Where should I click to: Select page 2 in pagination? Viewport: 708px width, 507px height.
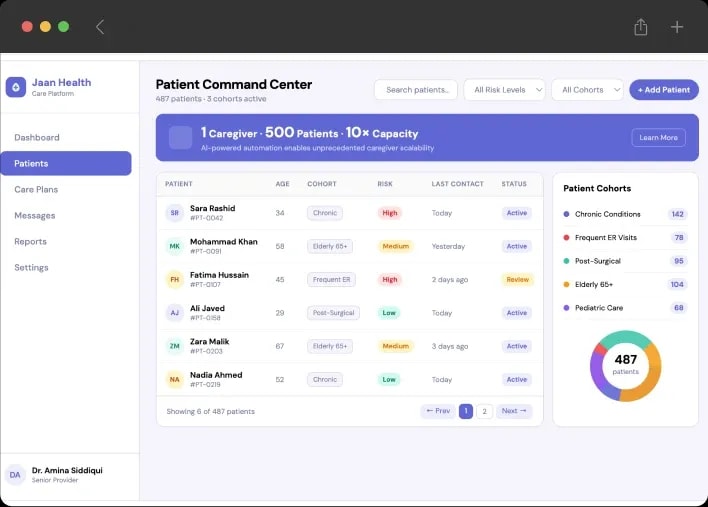484,411
